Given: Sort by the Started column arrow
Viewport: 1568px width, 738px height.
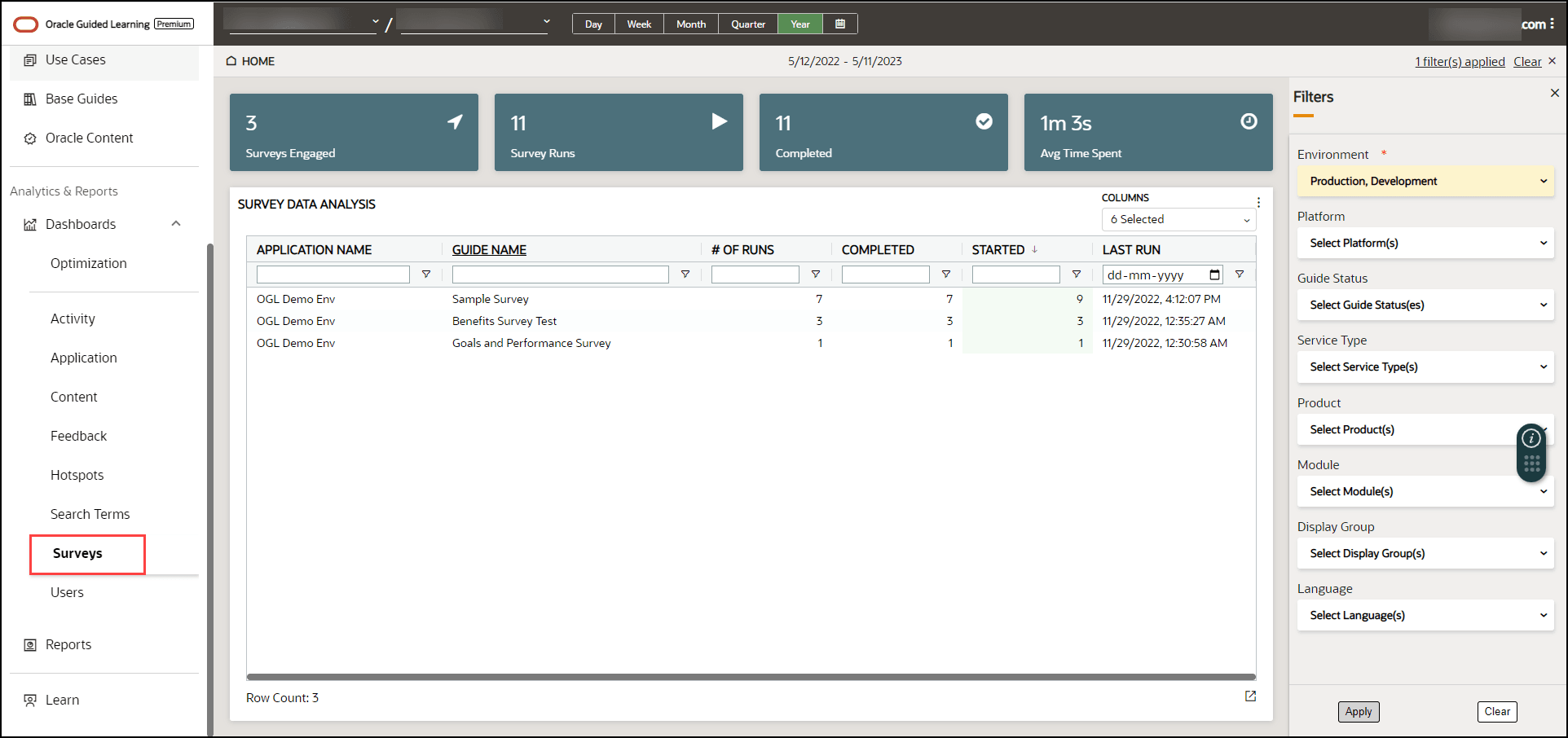Looking at the screenshot, I should click(1035, 249).
